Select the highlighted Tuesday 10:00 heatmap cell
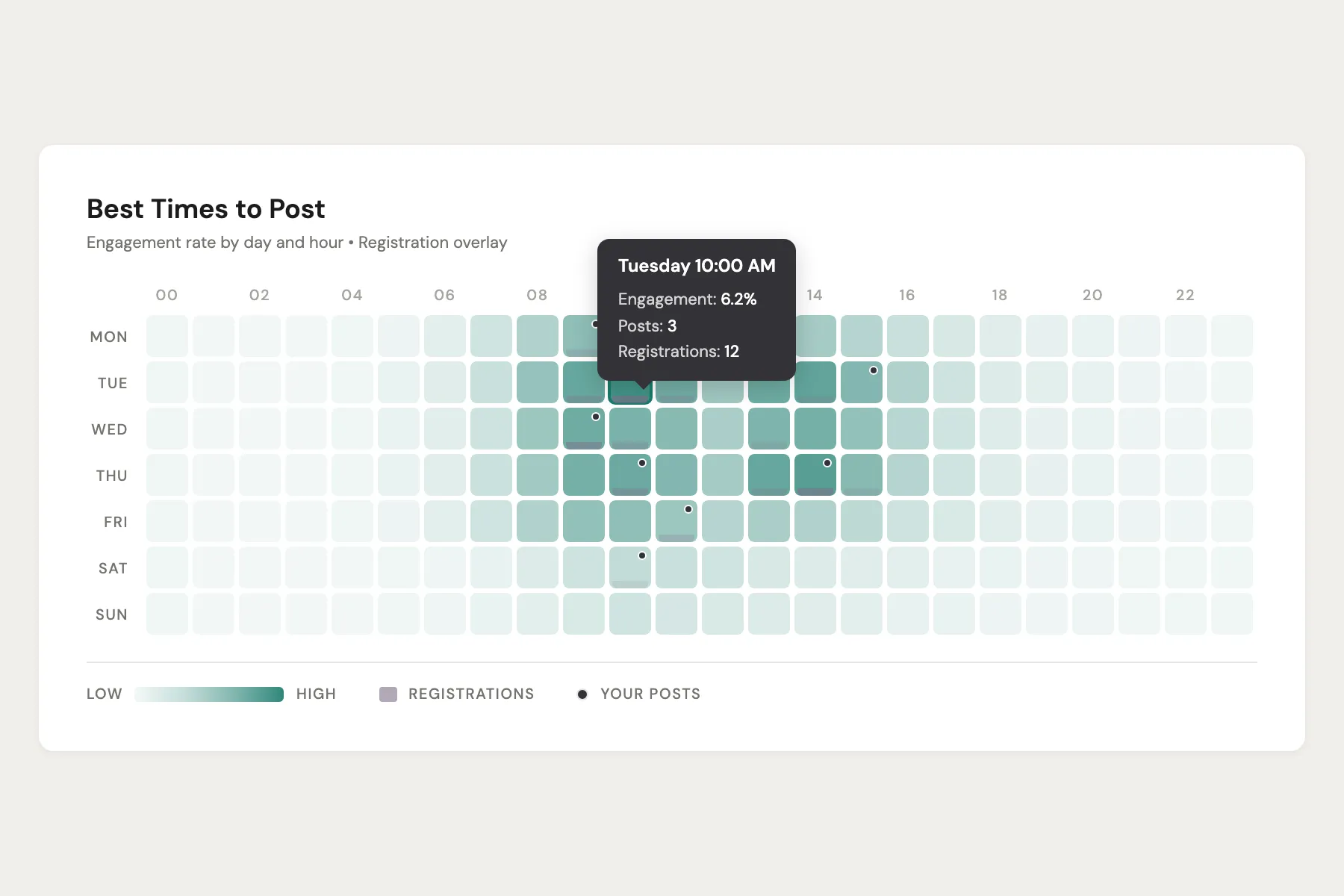This screenshot has height=896, width=1344. point(630,391)
